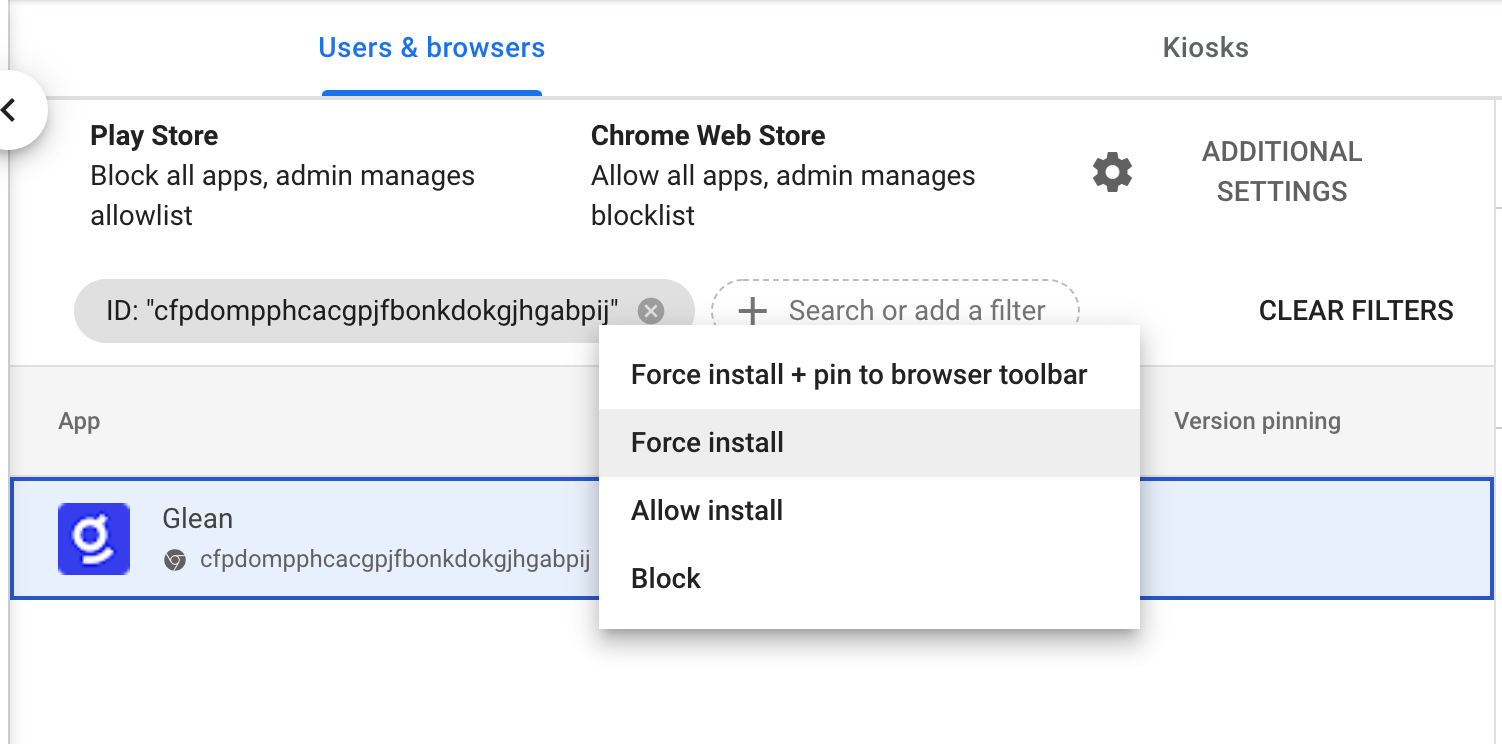This screenshot has height=744, width=1502.
Task: Click the ID filter chip text
Action: pos(362,312)
